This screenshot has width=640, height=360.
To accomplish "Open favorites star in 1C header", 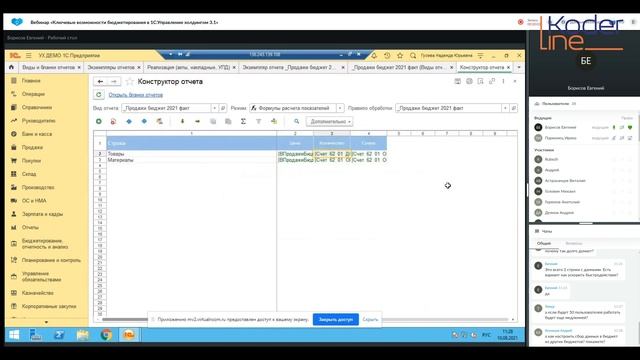I will pyautogui.click(x=400, y=55).
